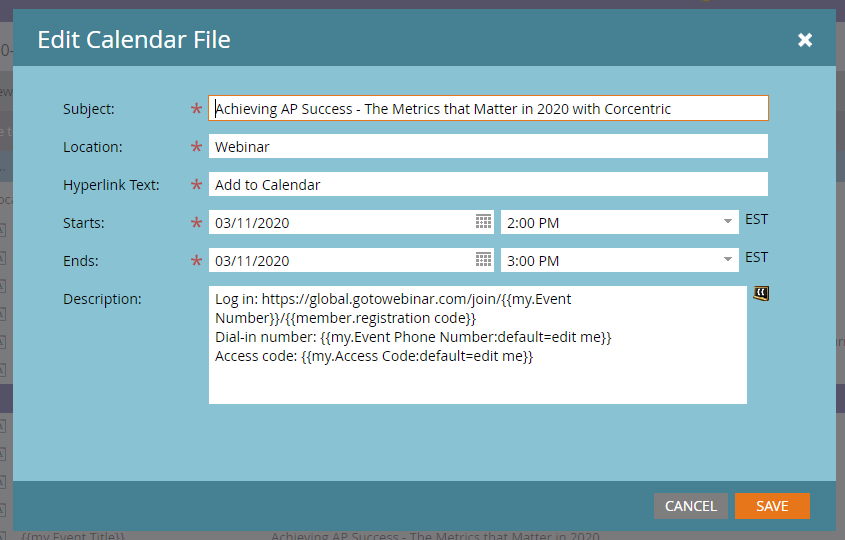Click the Description field label
The image size is (845, 540).
(x=102, y=299)
